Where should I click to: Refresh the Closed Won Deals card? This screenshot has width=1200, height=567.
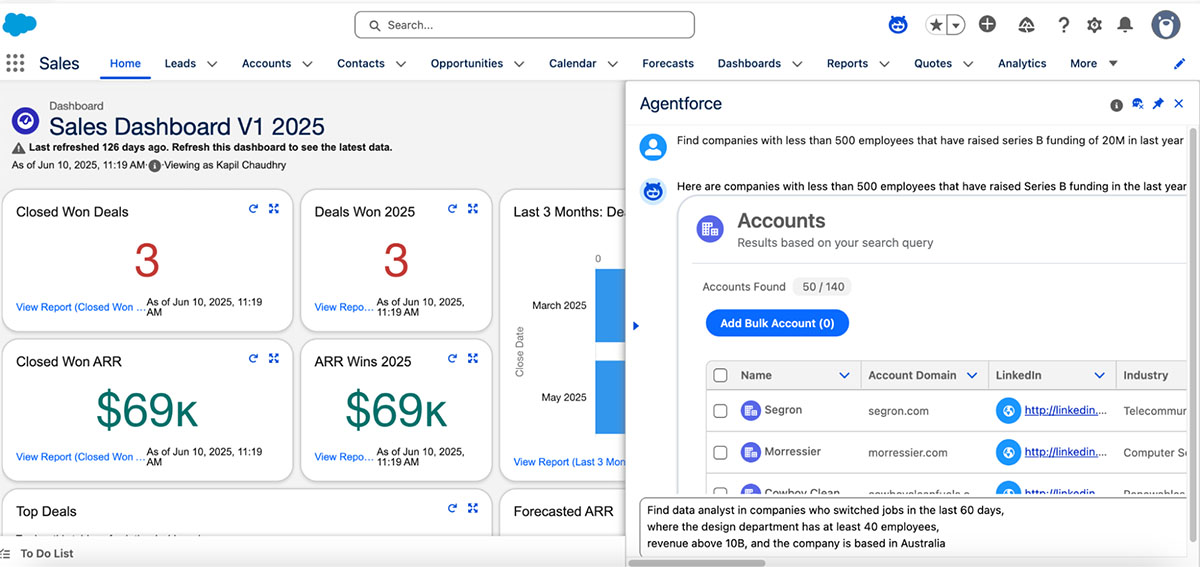254,209
